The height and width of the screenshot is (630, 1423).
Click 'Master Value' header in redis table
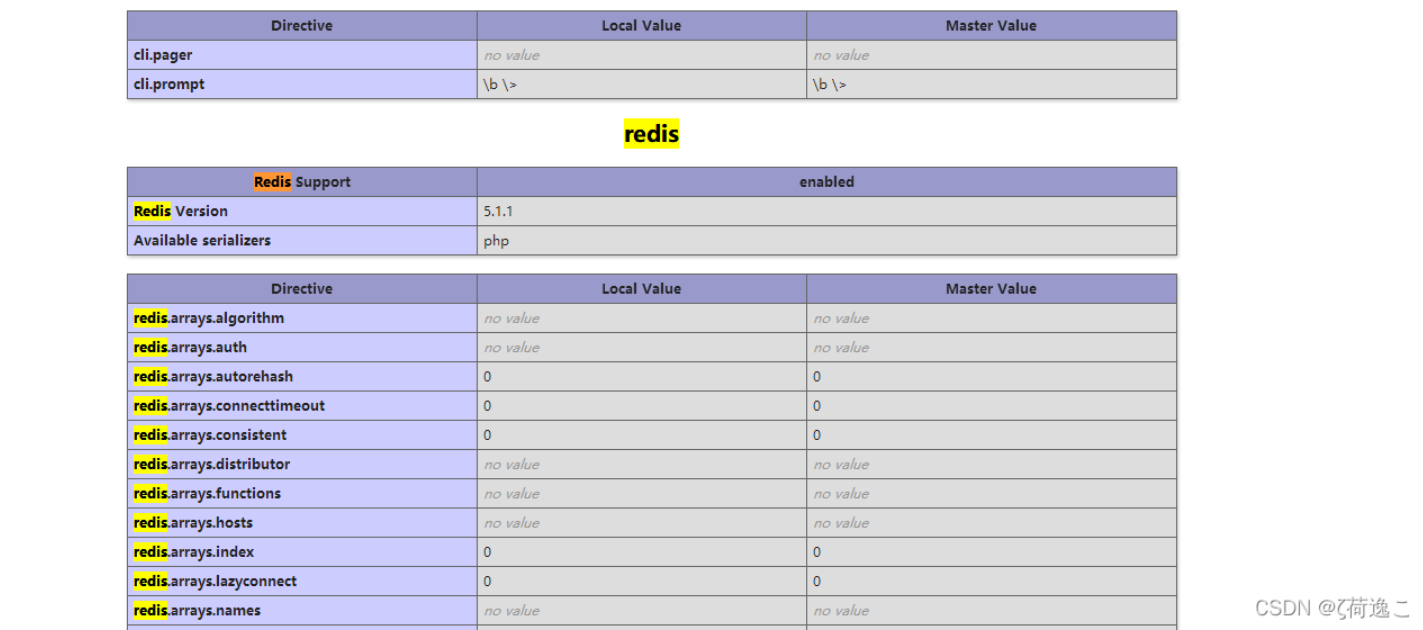point(992,289)
